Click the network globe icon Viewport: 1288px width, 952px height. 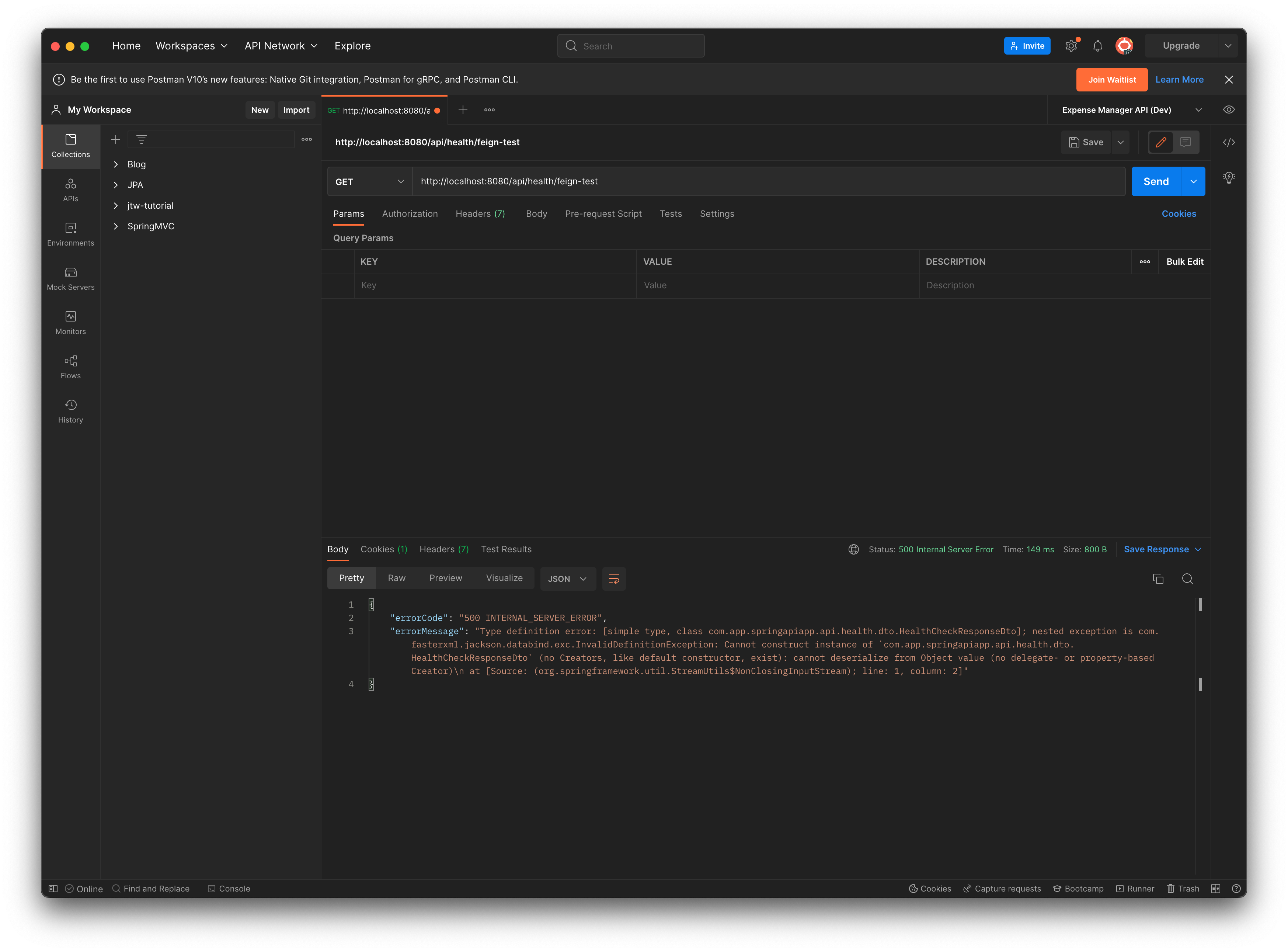click(x=854, y=550)
